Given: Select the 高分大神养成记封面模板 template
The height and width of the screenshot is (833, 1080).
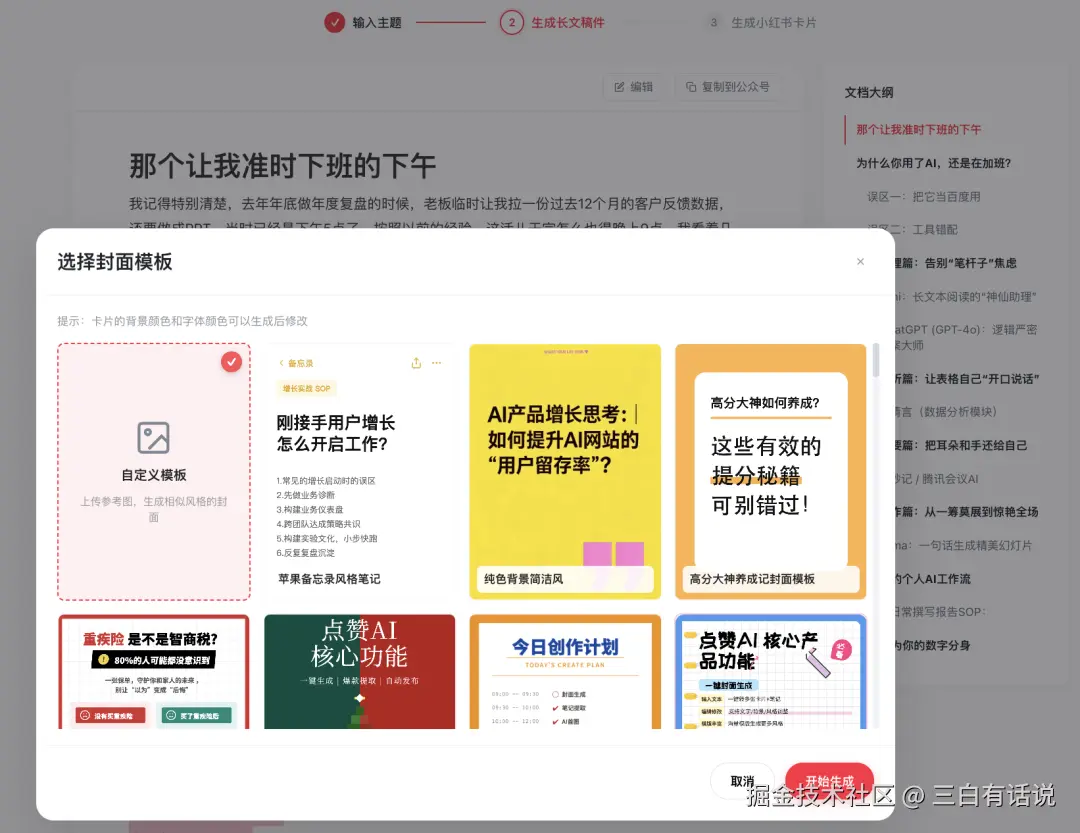Looking at the screenshot, I should click(x=770, y=470).
